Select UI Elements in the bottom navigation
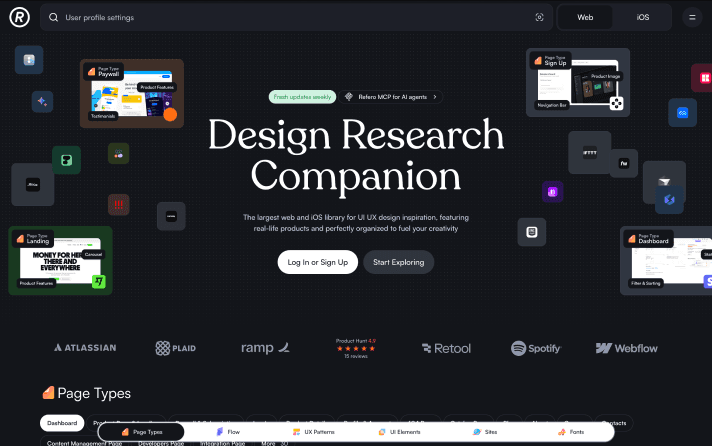This screenshot has height=446, width=712. [400, 432]
